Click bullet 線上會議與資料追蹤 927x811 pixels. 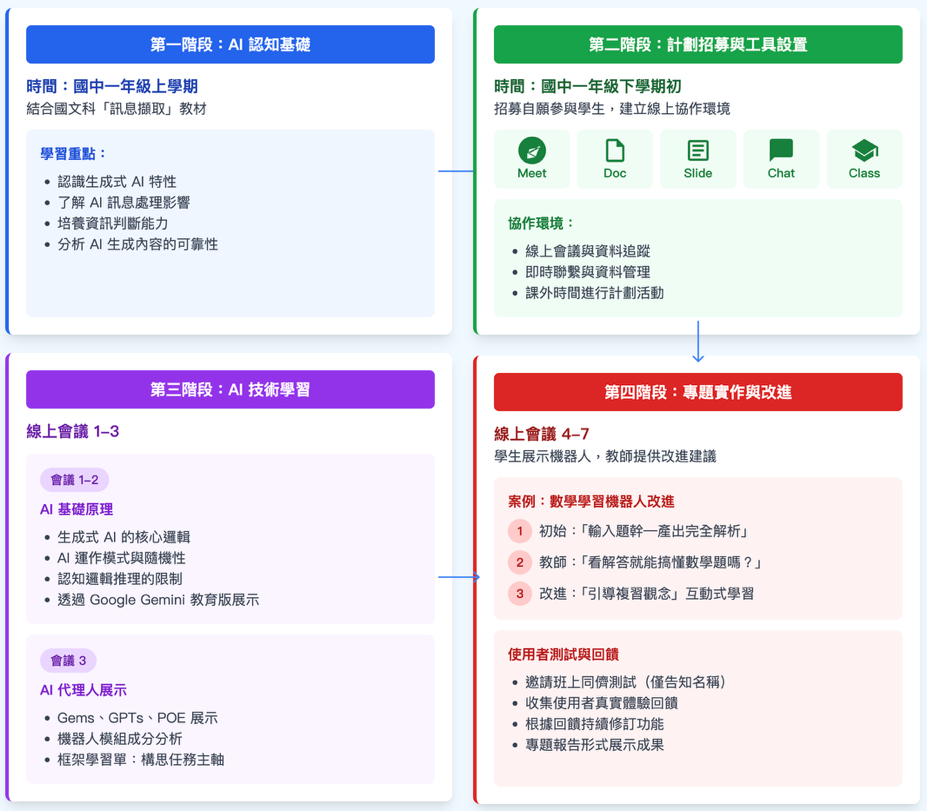[588, 251]
